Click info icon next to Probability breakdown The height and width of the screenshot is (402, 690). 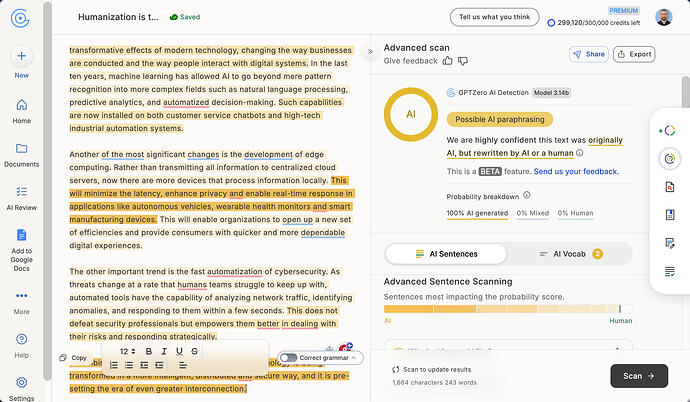(x=527, y=195)
